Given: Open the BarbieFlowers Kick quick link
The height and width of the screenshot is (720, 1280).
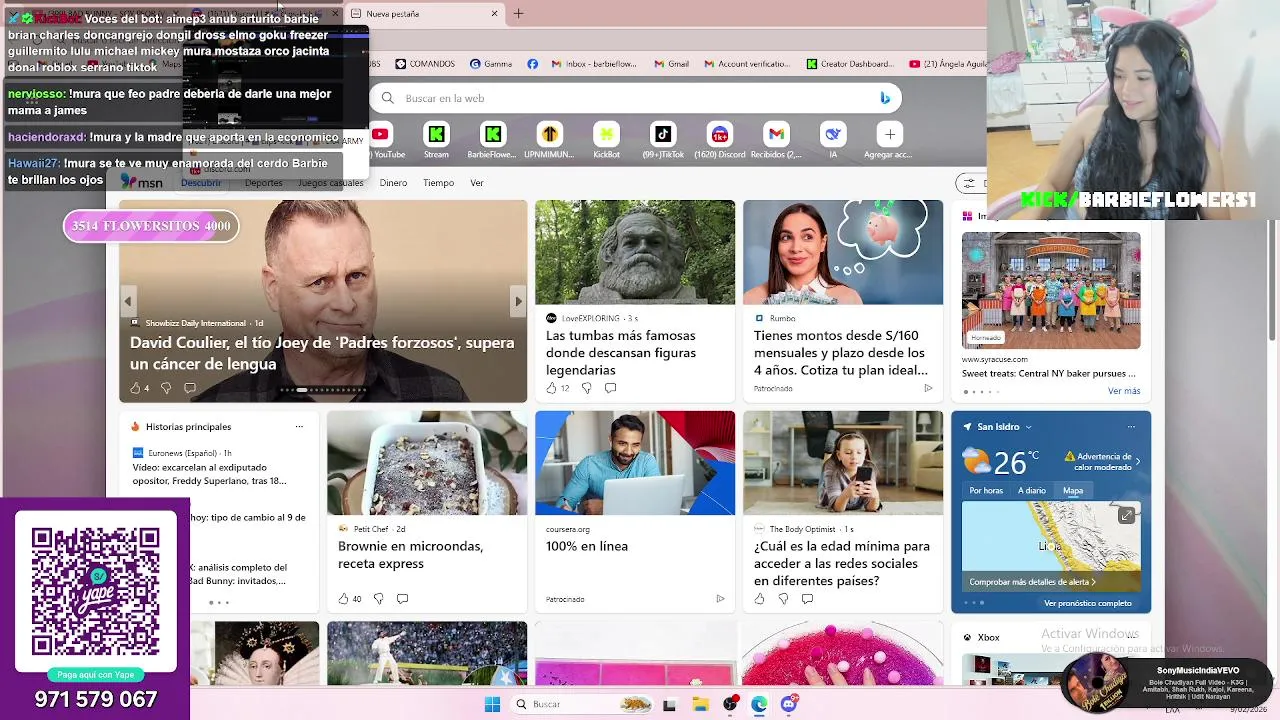Looking at the screenshot, I should (492, 141).
